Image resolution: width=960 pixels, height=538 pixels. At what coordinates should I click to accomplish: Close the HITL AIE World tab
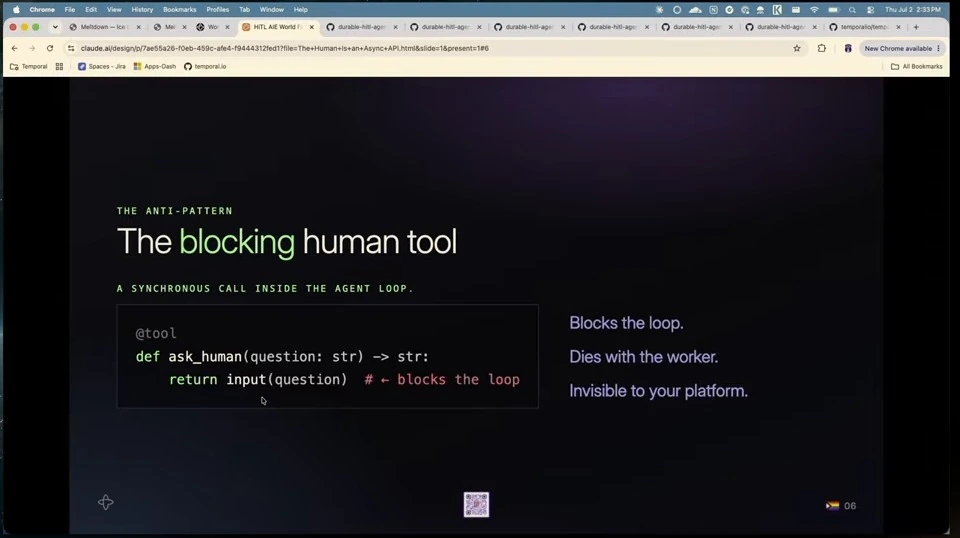[312, 27]
